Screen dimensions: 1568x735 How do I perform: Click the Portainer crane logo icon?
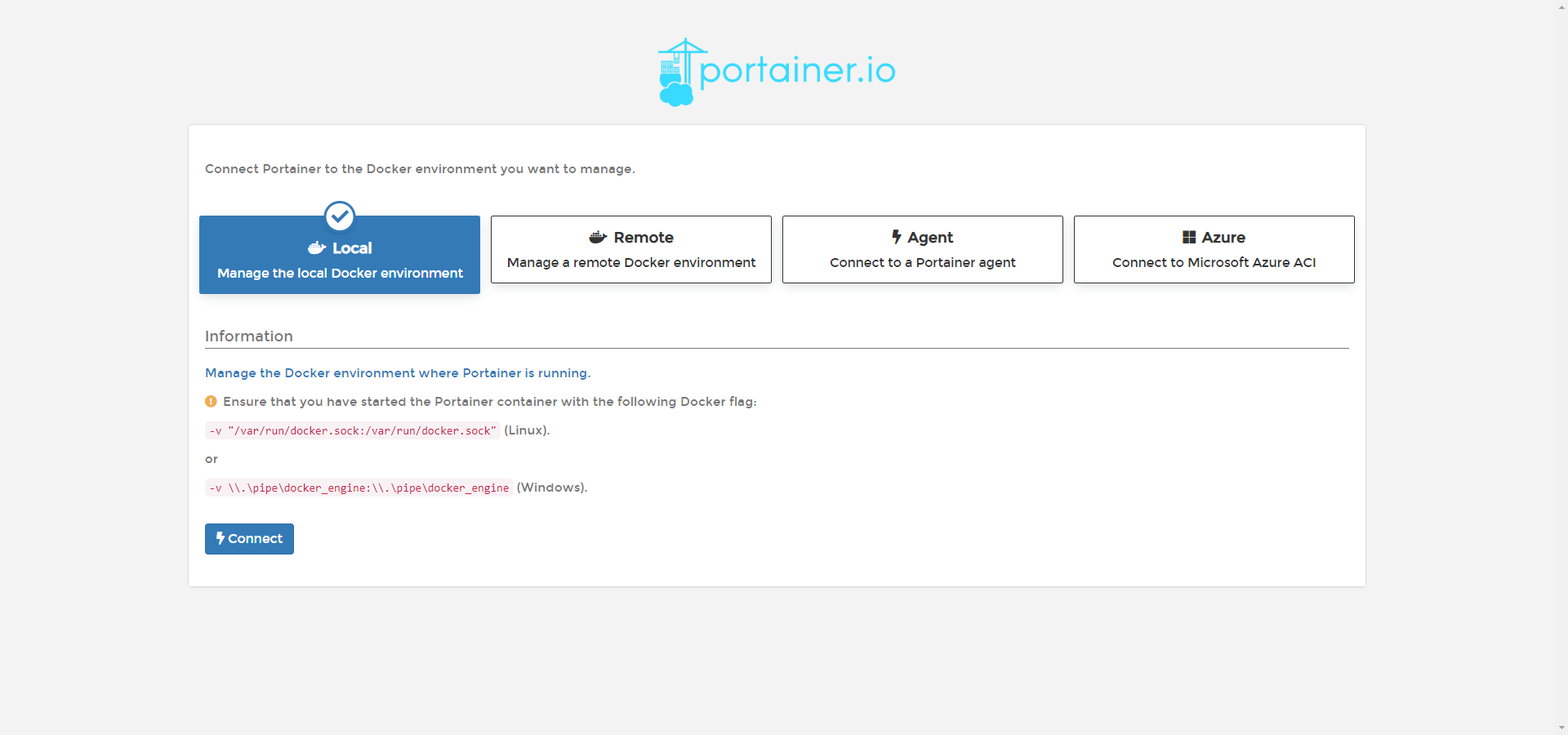click(677, 72)
